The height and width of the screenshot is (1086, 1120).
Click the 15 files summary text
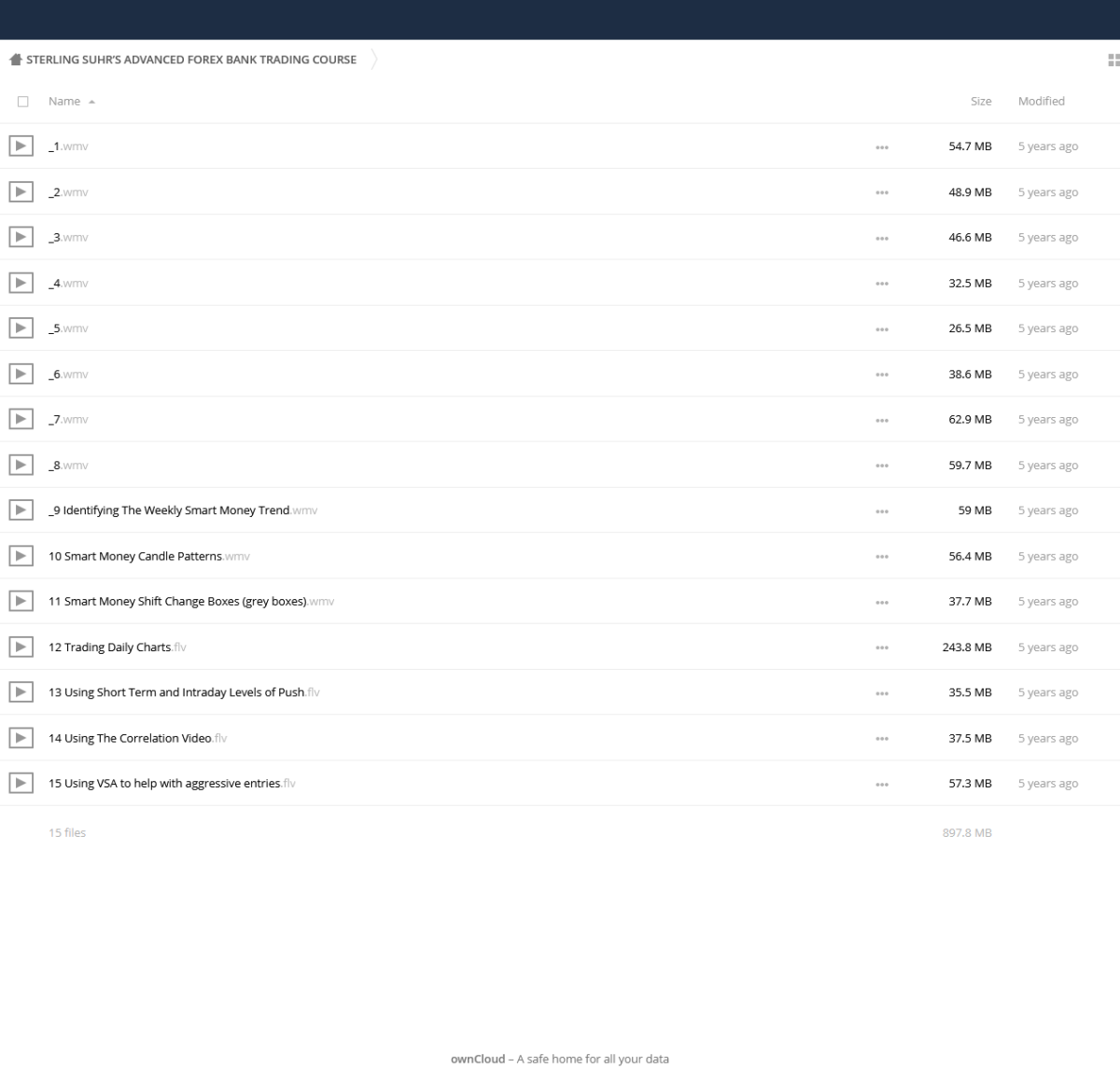click(x=67, y=832)
